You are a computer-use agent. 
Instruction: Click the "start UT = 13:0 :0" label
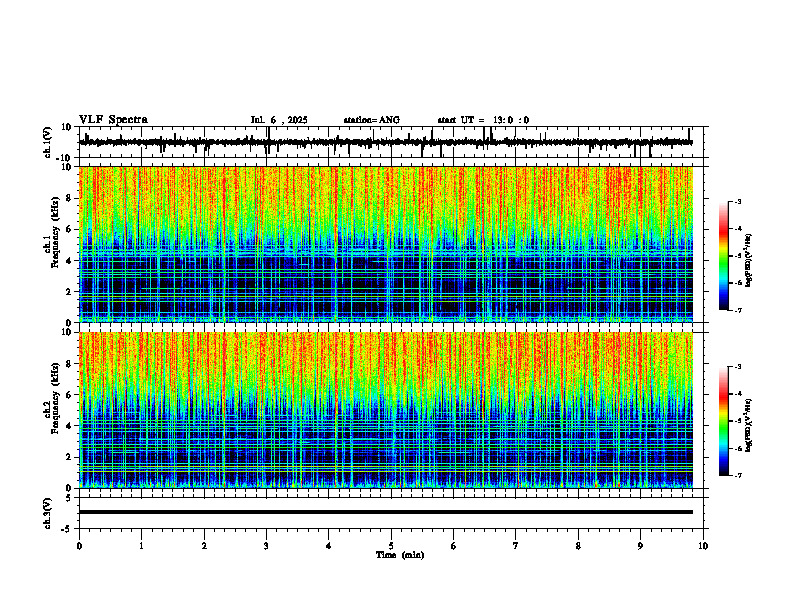point(483,120)
